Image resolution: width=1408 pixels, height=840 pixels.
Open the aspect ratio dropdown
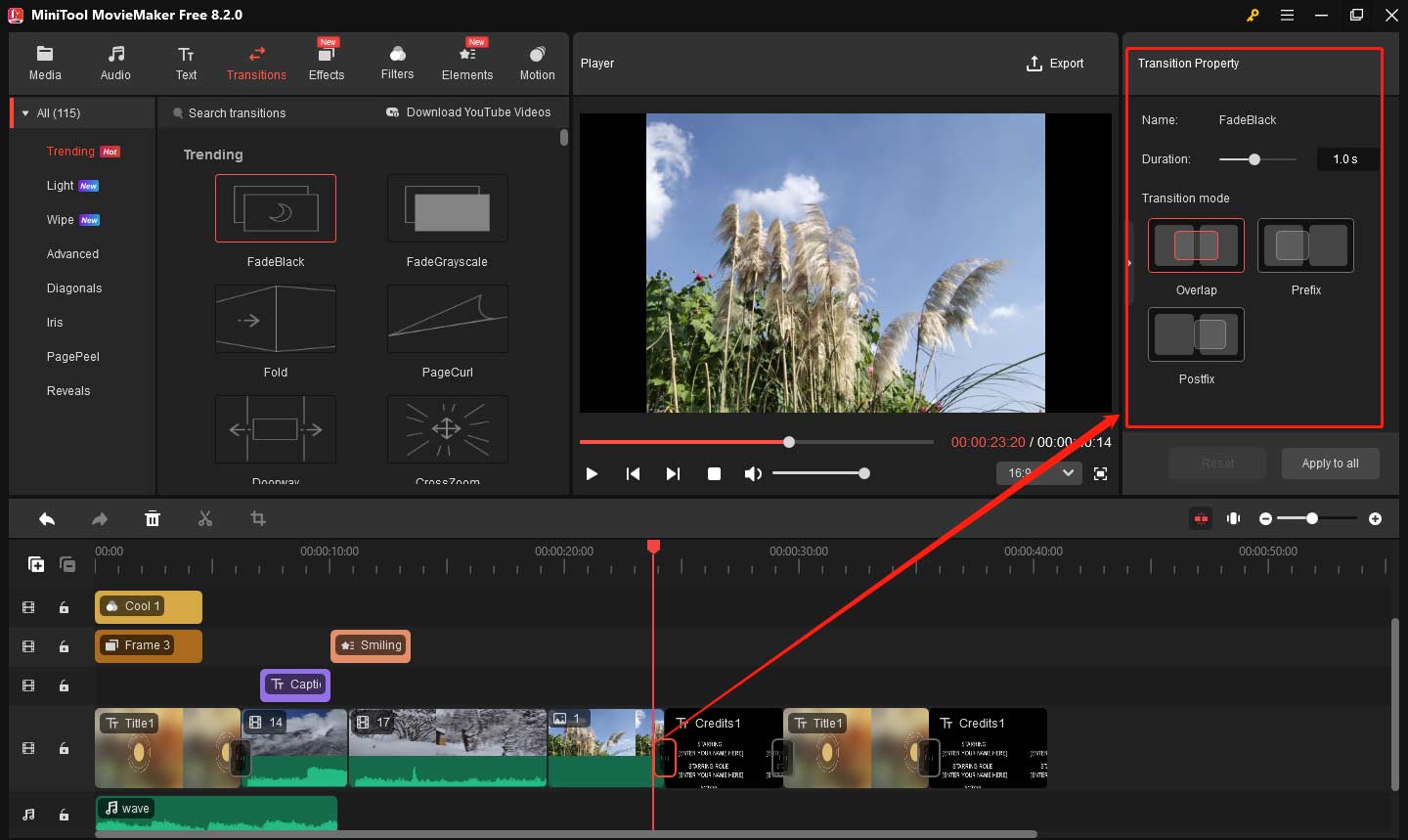(x=1038, y=473)
